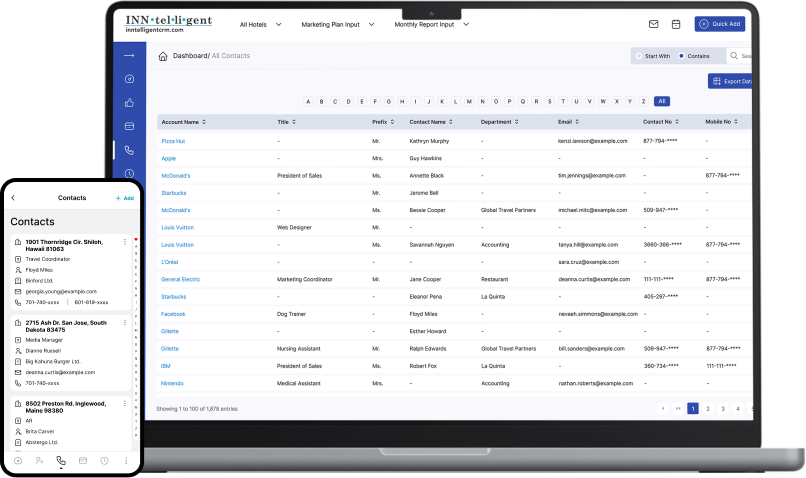
Task: Filter contacts by letter S
Action: tap(549, 101)
